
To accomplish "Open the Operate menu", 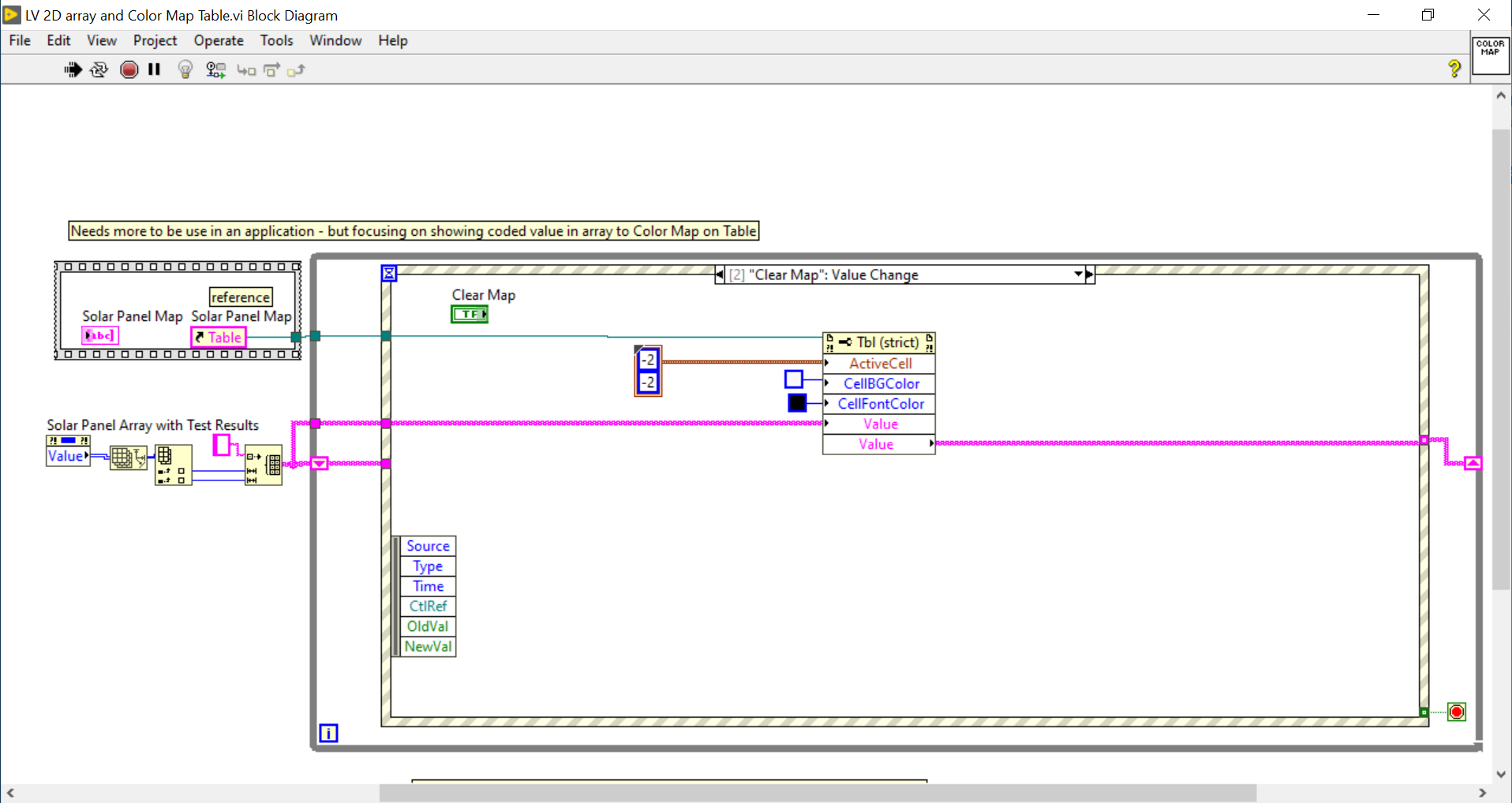I will 219,41.
